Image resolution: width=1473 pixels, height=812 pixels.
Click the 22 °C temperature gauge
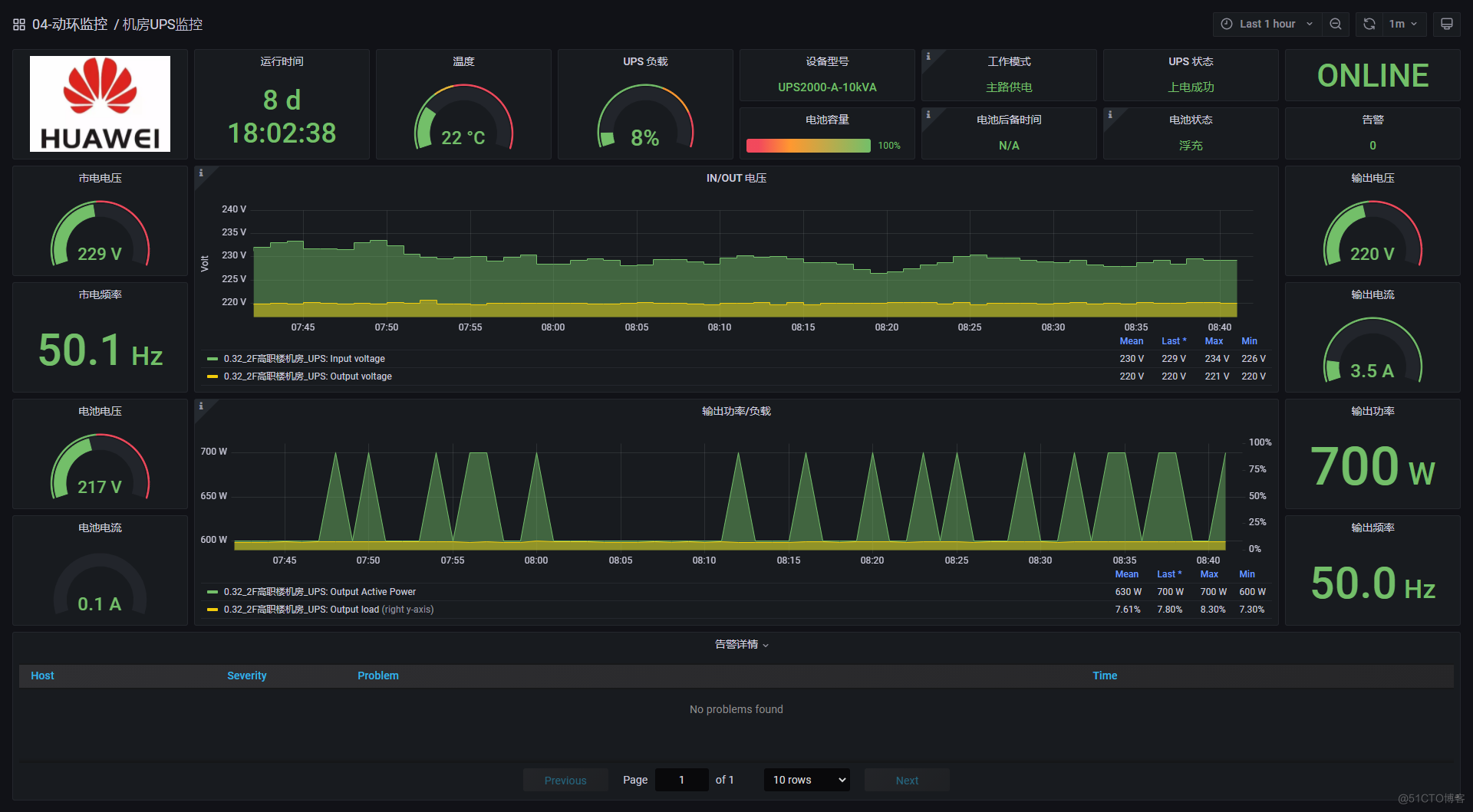463,117
